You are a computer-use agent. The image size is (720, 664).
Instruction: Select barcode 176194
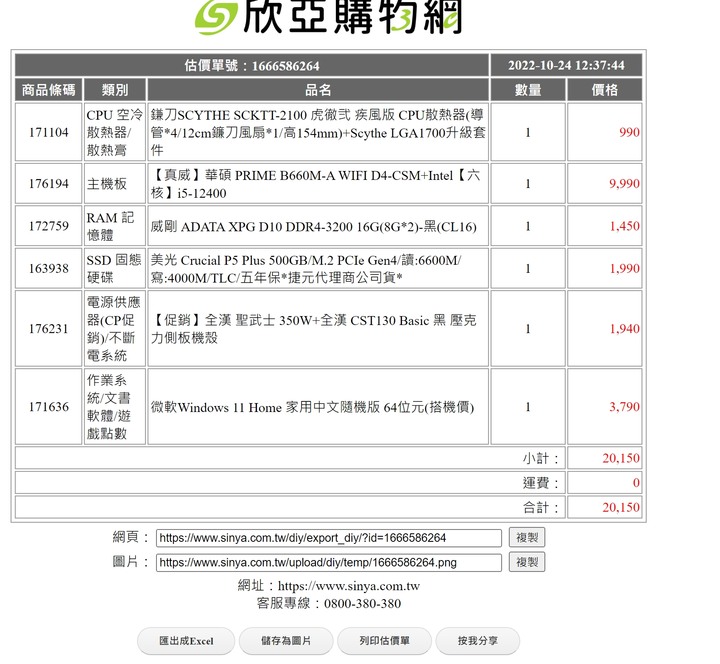pos(49,184)
